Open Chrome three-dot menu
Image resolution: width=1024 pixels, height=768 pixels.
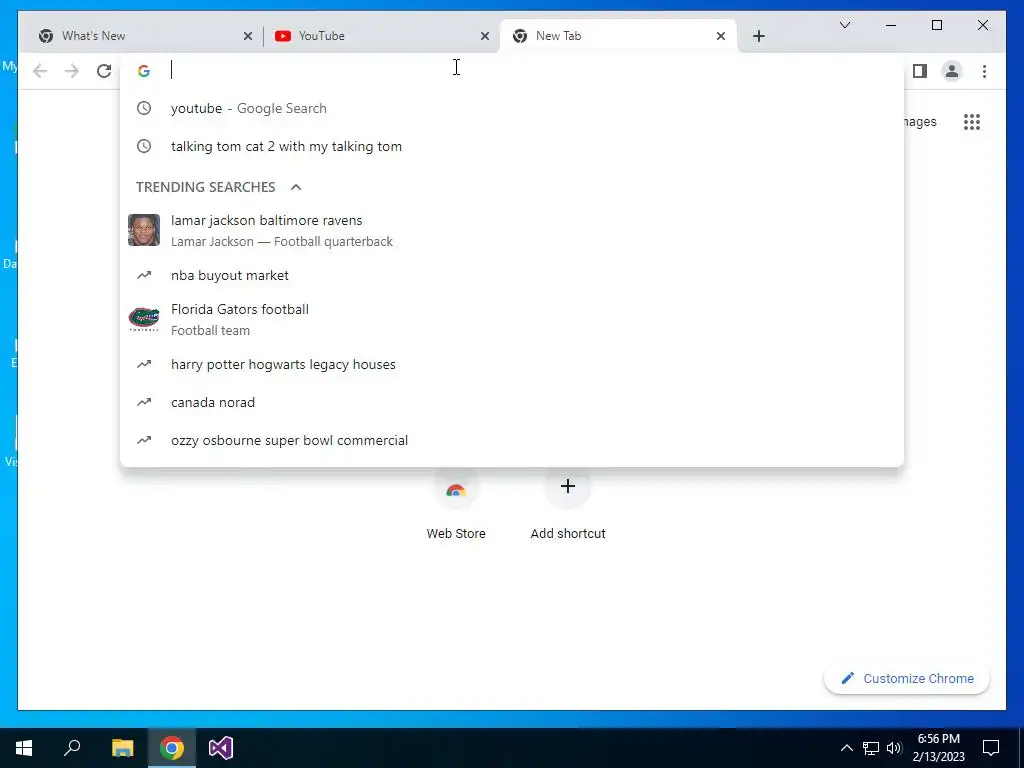pyautogui.click(x=984, y=71)
